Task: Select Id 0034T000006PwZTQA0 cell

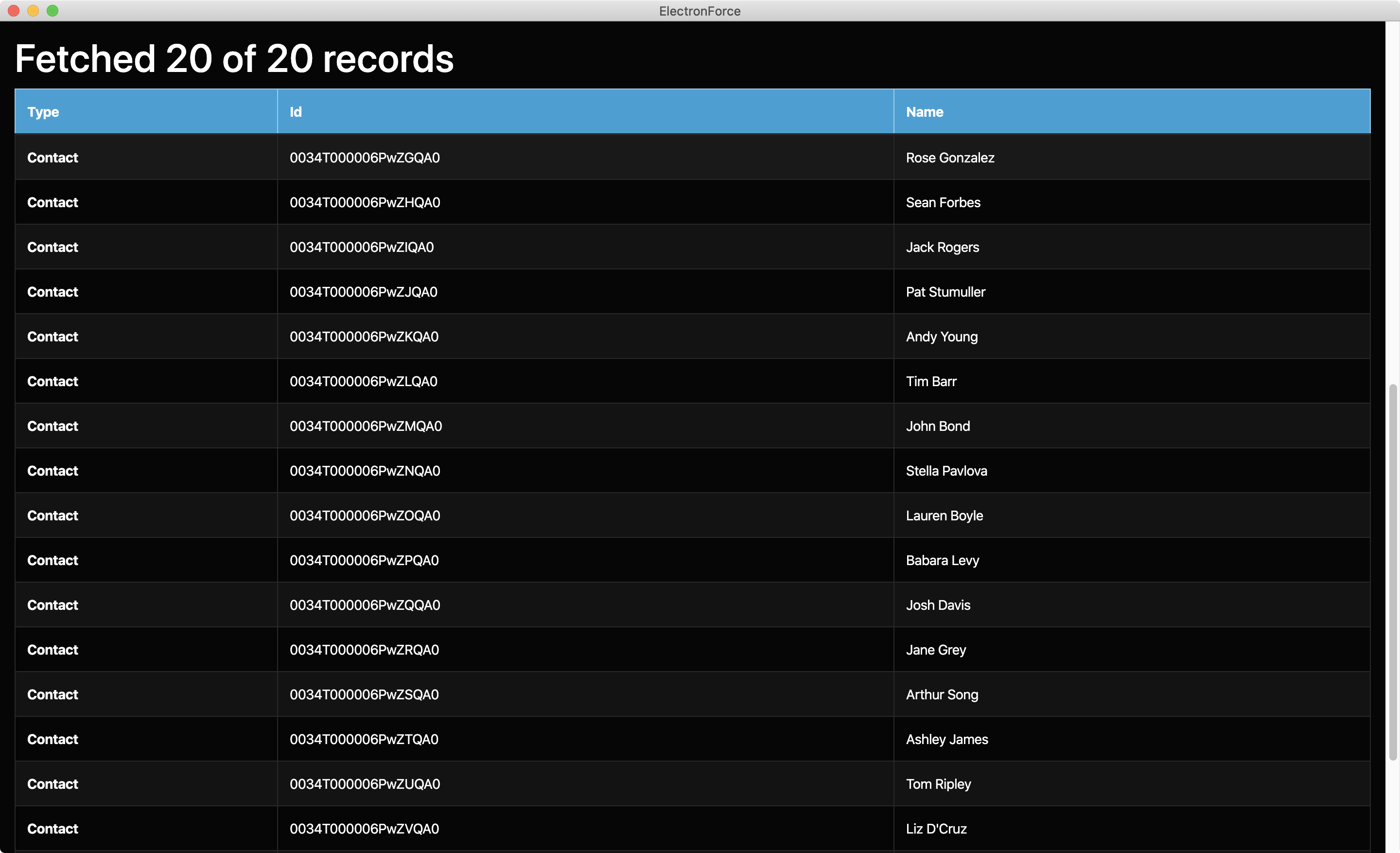Action: pos(364,739)
